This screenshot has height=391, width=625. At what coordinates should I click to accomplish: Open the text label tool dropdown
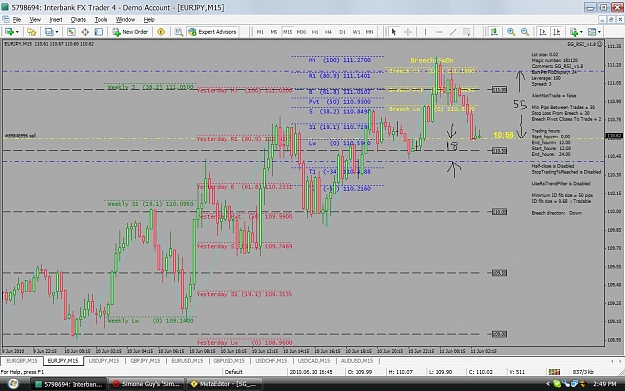(x=467, y=32)
